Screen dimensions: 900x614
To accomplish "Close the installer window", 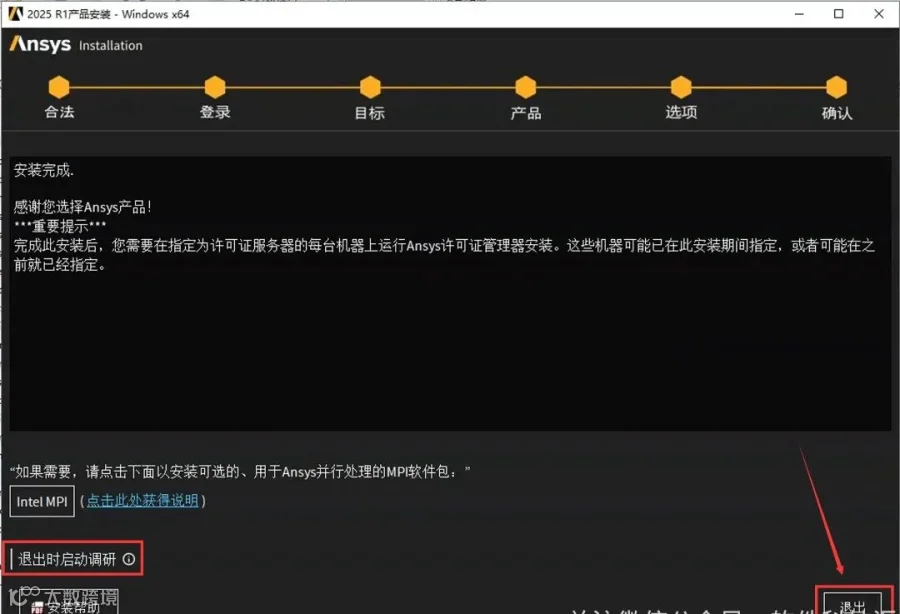I will tap(879, 14).
